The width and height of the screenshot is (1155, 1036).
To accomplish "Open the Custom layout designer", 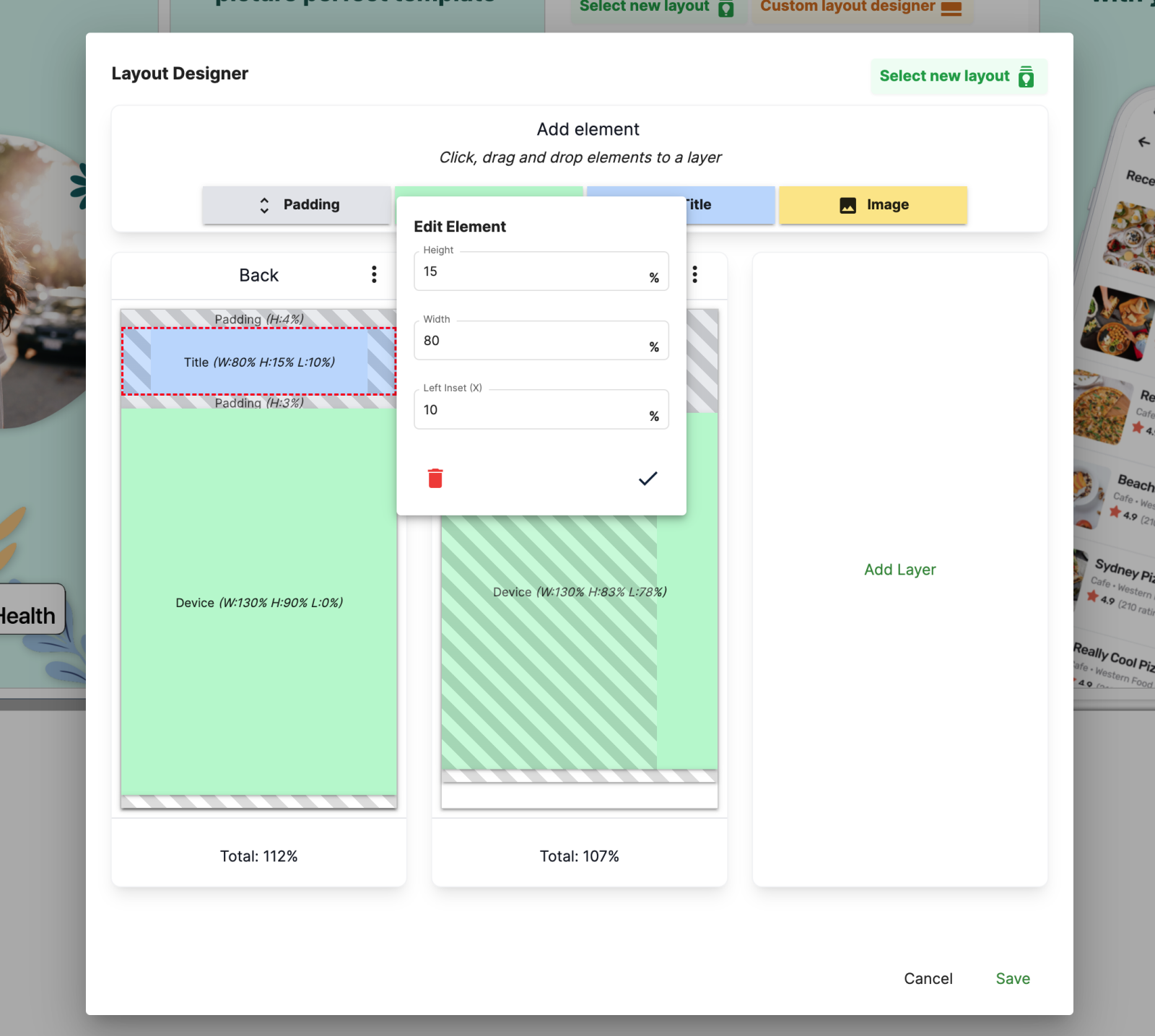I will click(861, 7).
